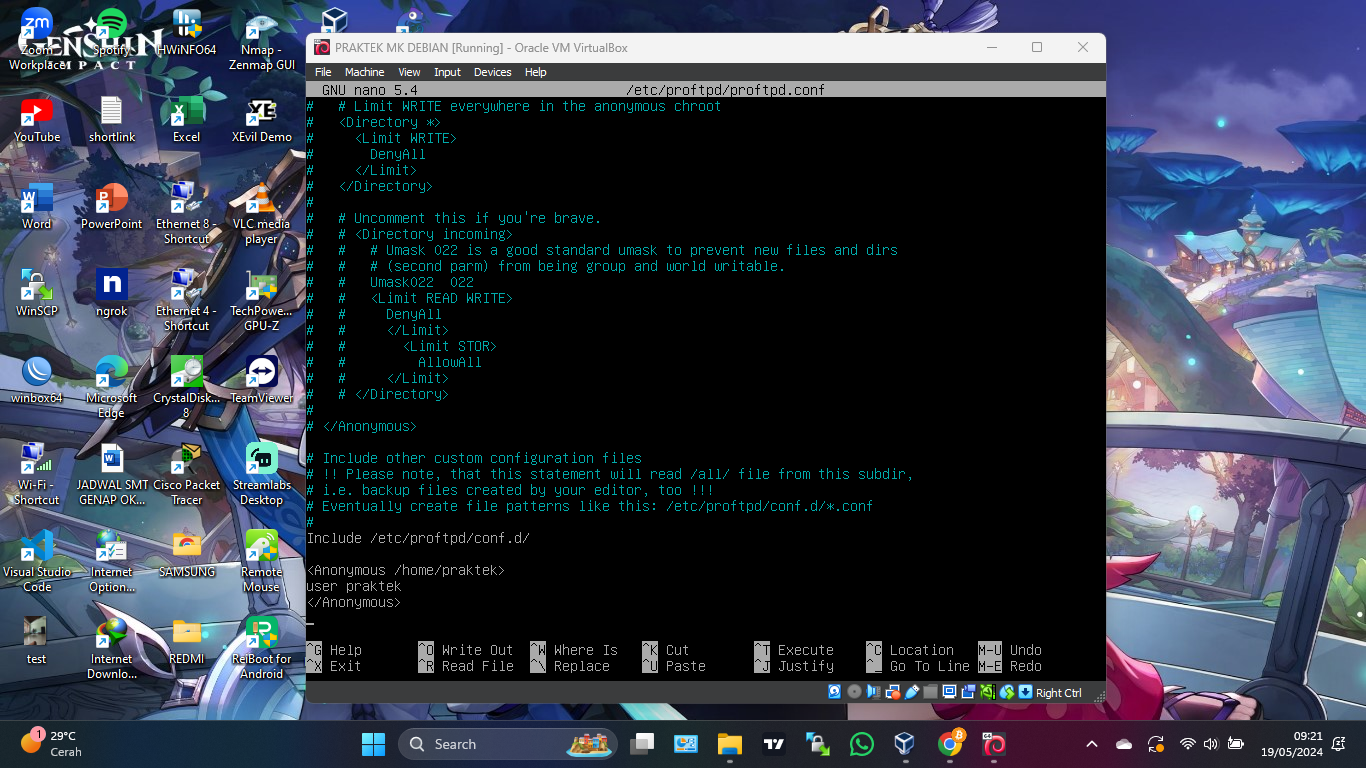This screenshot has height=768, width=1366.
Task: Click the Right Ctrl host key label
Action: click(1059, 693)
